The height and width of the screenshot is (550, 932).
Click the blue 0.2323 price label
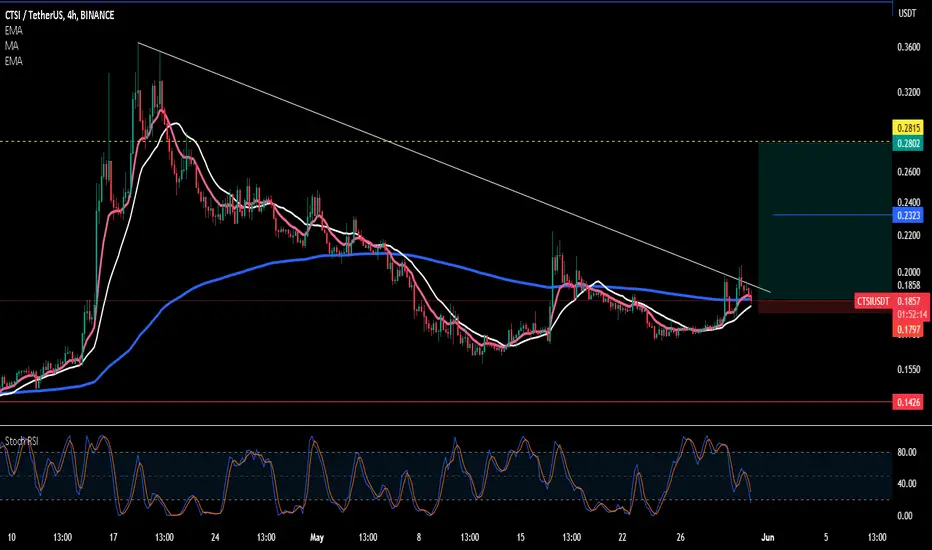pos(908,215)
